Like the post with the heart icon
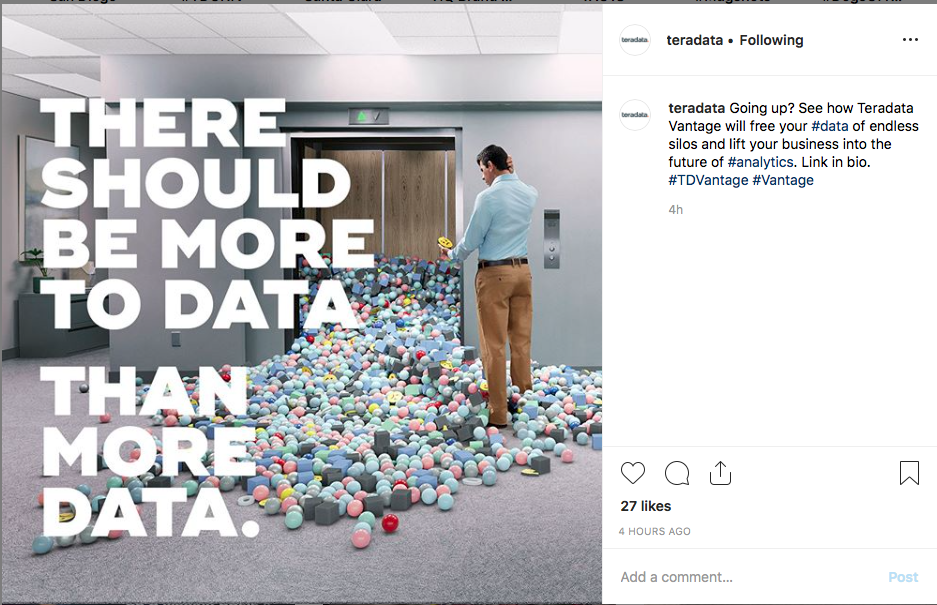 coord(633,473)
